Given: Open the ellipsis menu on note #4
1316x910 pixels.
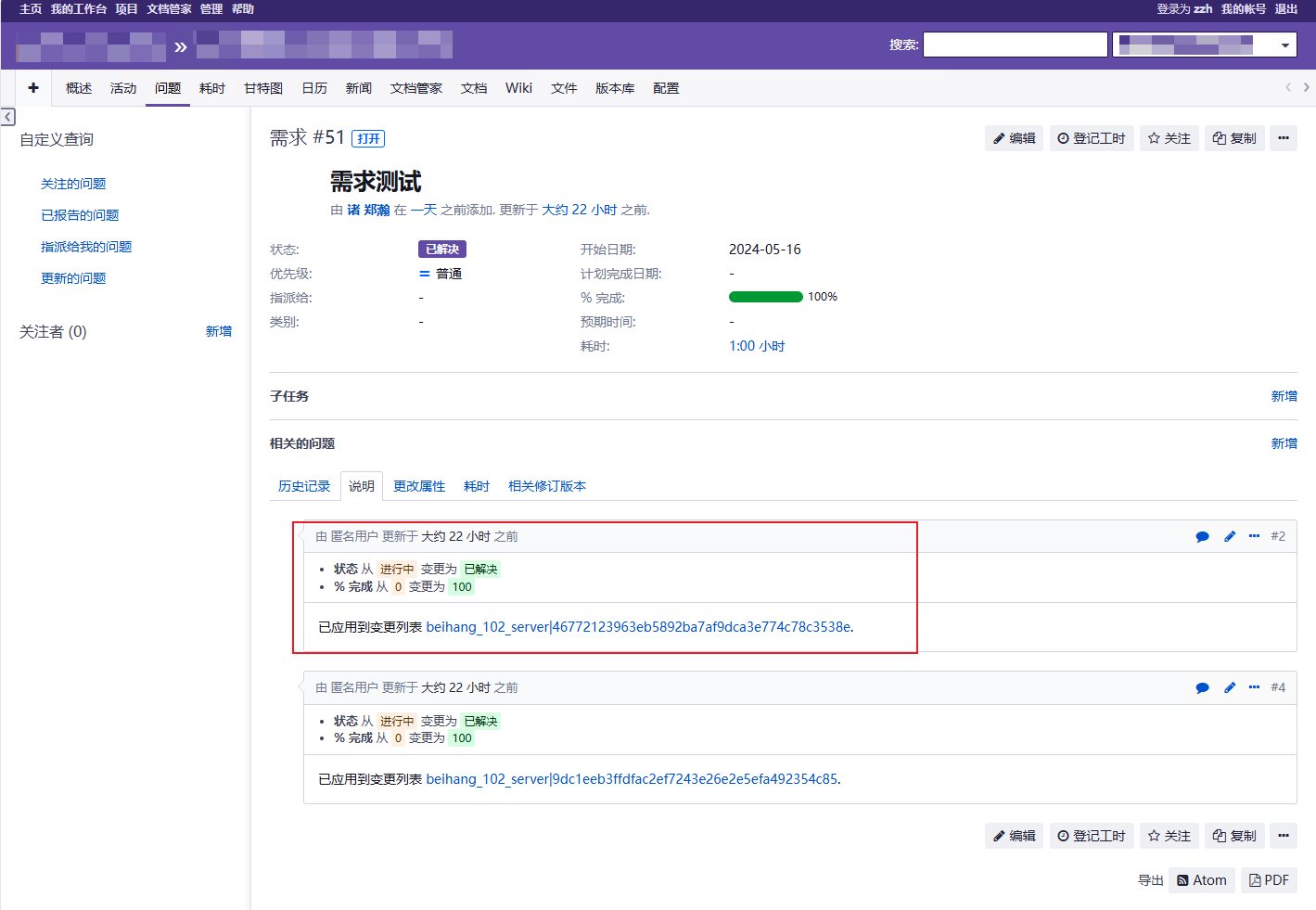Looking at the screenshot, I should click(x=1254, y=687).
